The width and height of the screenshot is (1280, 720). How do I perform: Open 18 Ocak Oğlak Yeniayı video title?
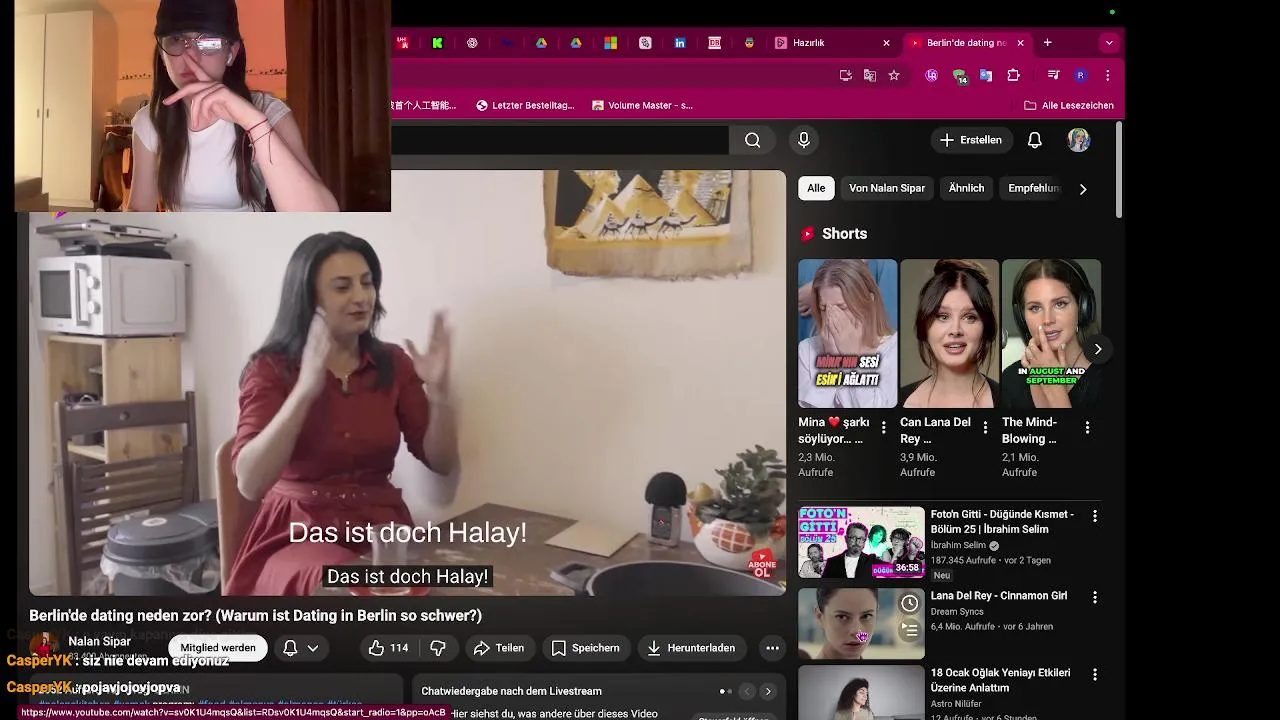(x=1000, y=680)
